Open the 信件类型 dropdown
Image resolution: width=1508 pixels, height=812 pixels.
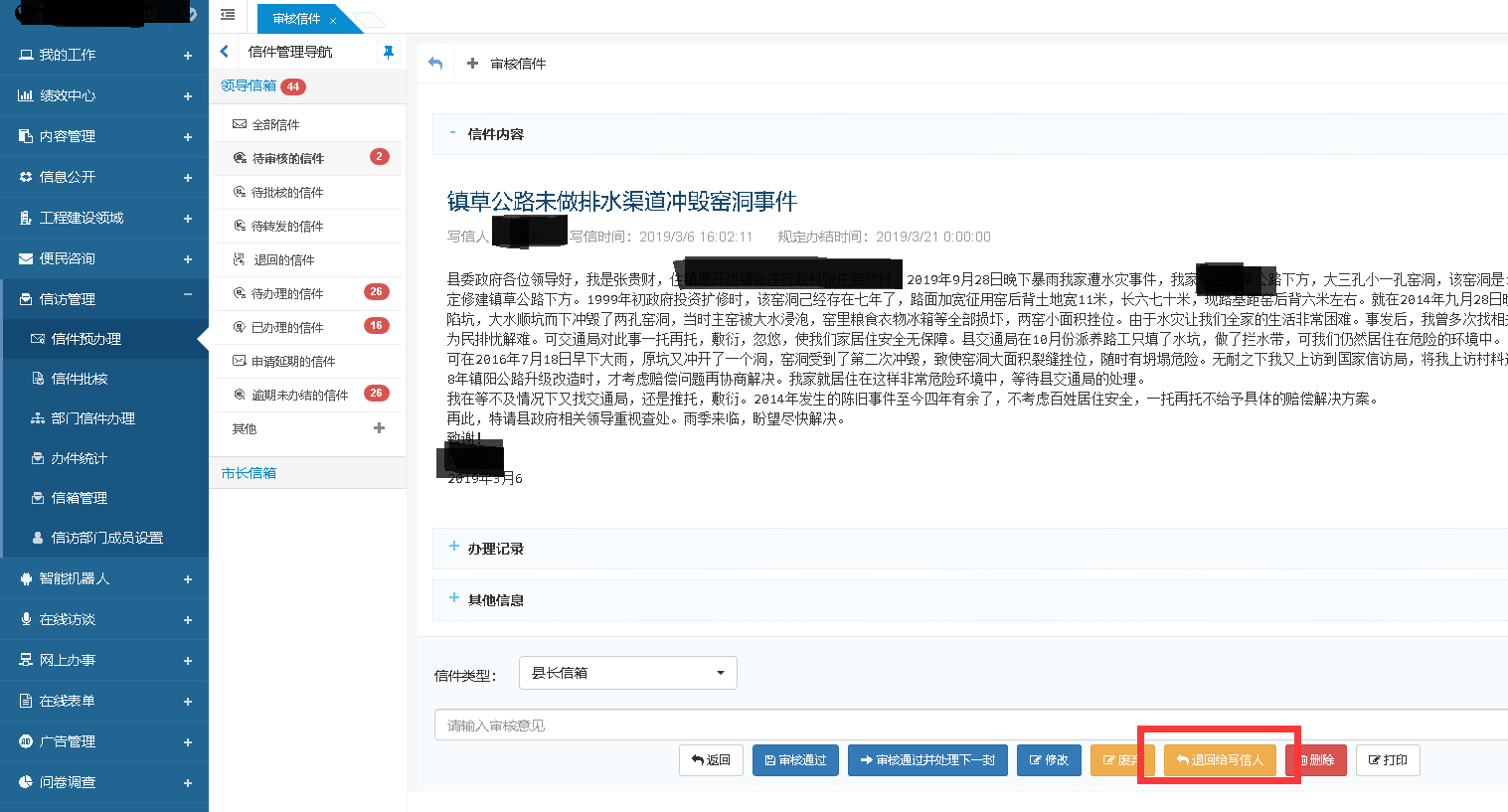[628, 673]
